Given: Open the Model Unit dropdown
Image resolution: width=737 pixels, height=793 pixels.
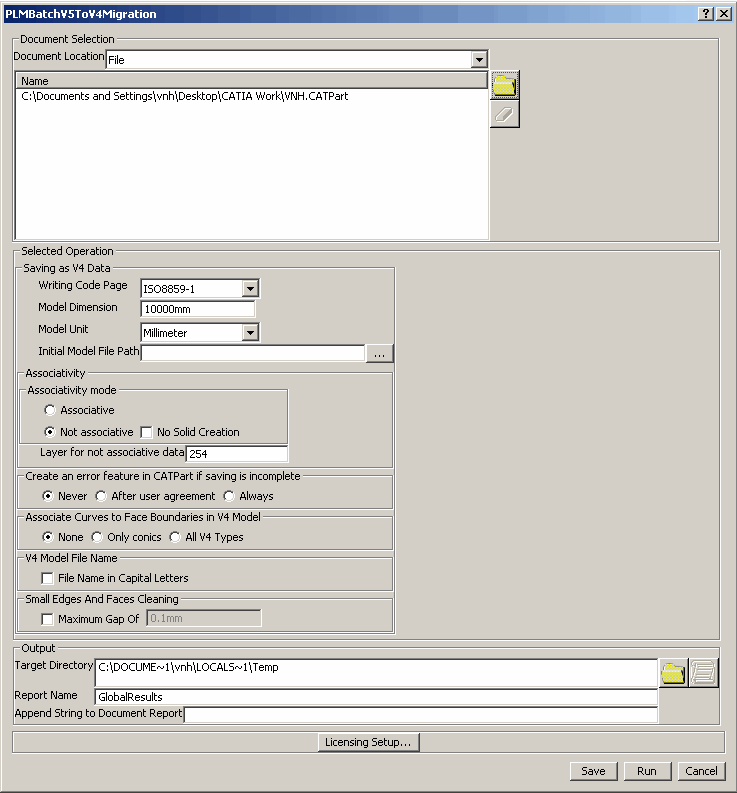Looking at the screenshot, I should pos(250,332).
